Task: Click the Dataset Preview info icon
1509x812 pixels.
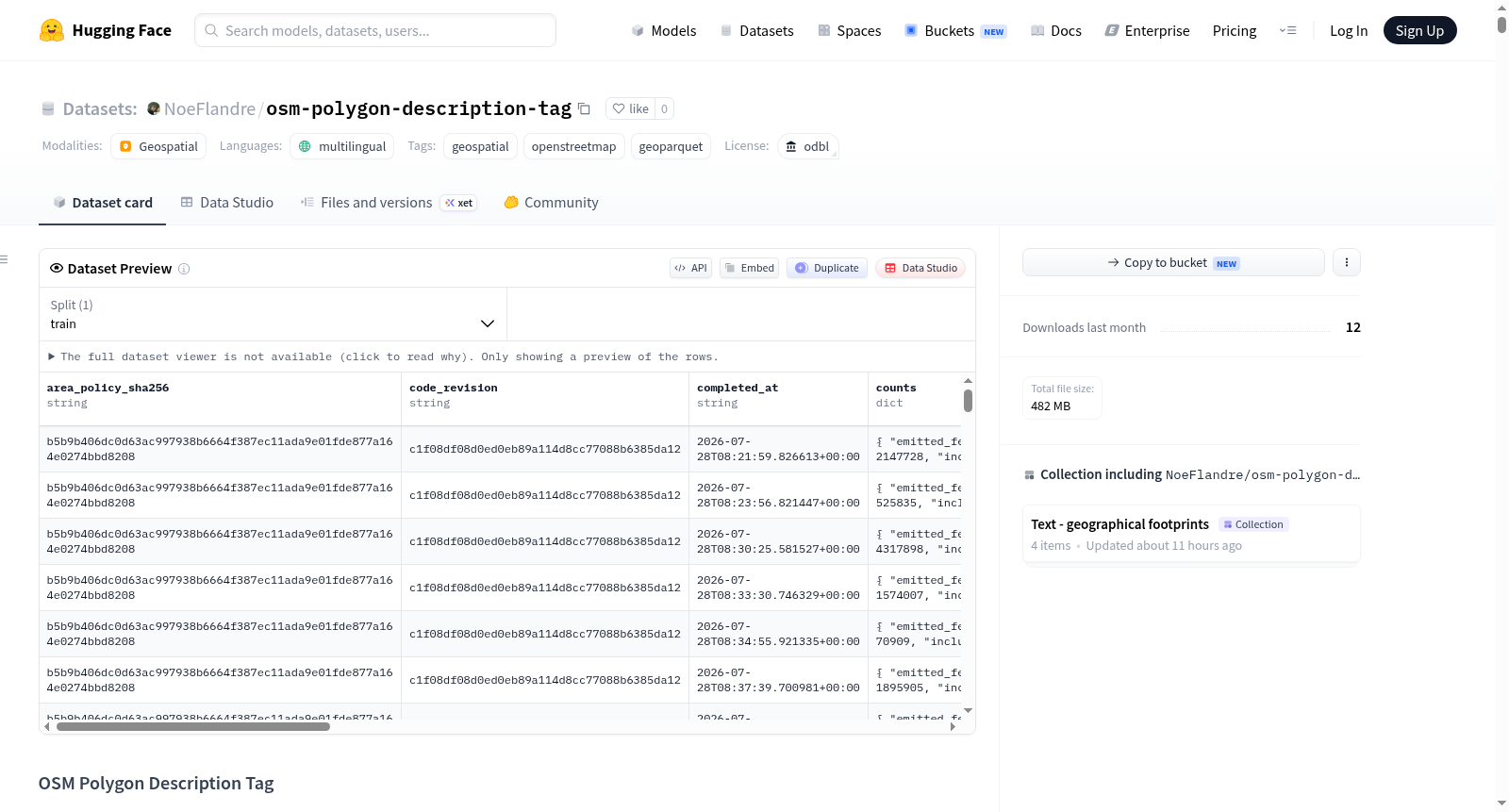Action: click(184, 269)
